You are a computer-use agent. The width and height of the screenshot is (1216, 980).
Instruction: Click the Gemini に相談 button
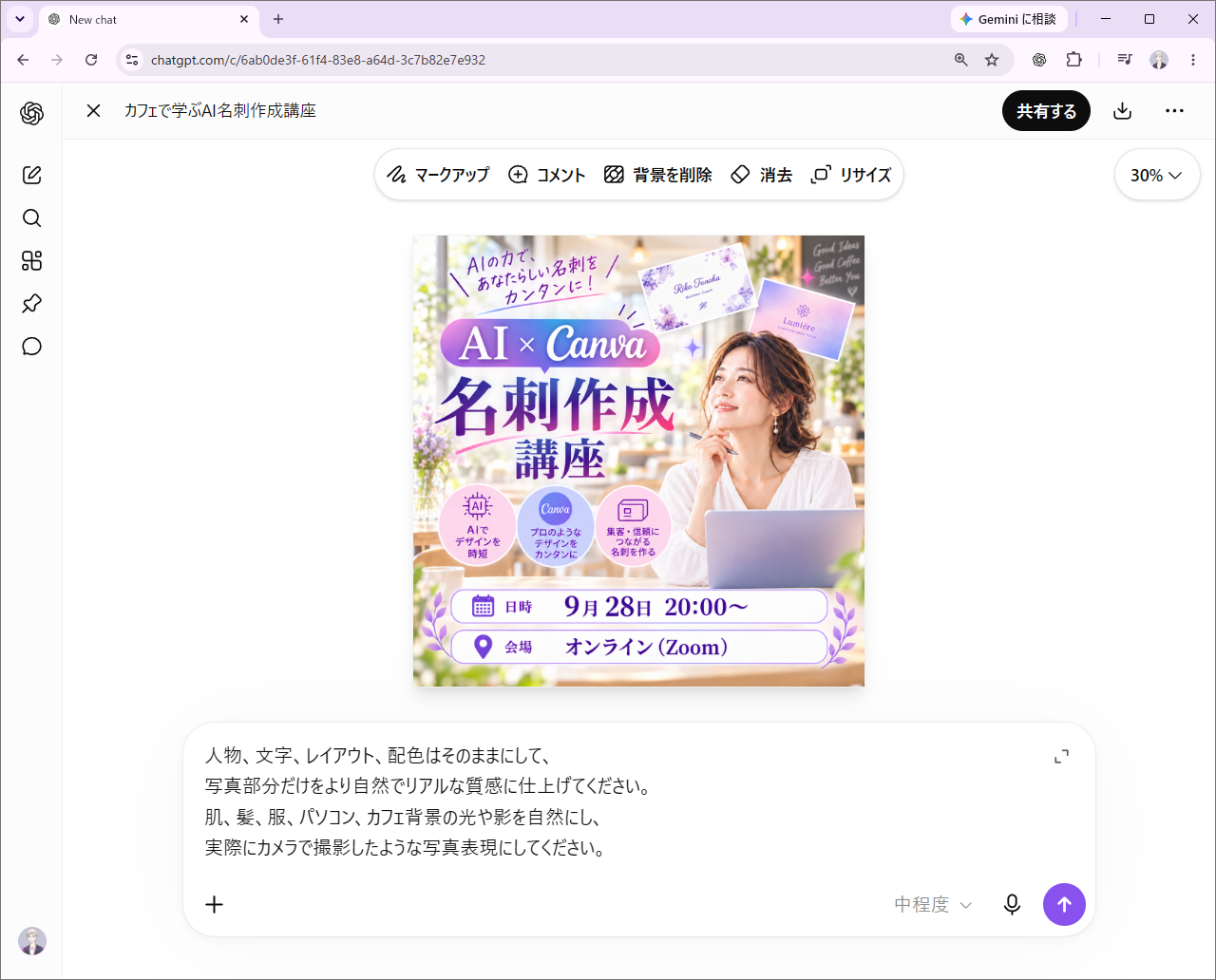[x=1009, y=19]
